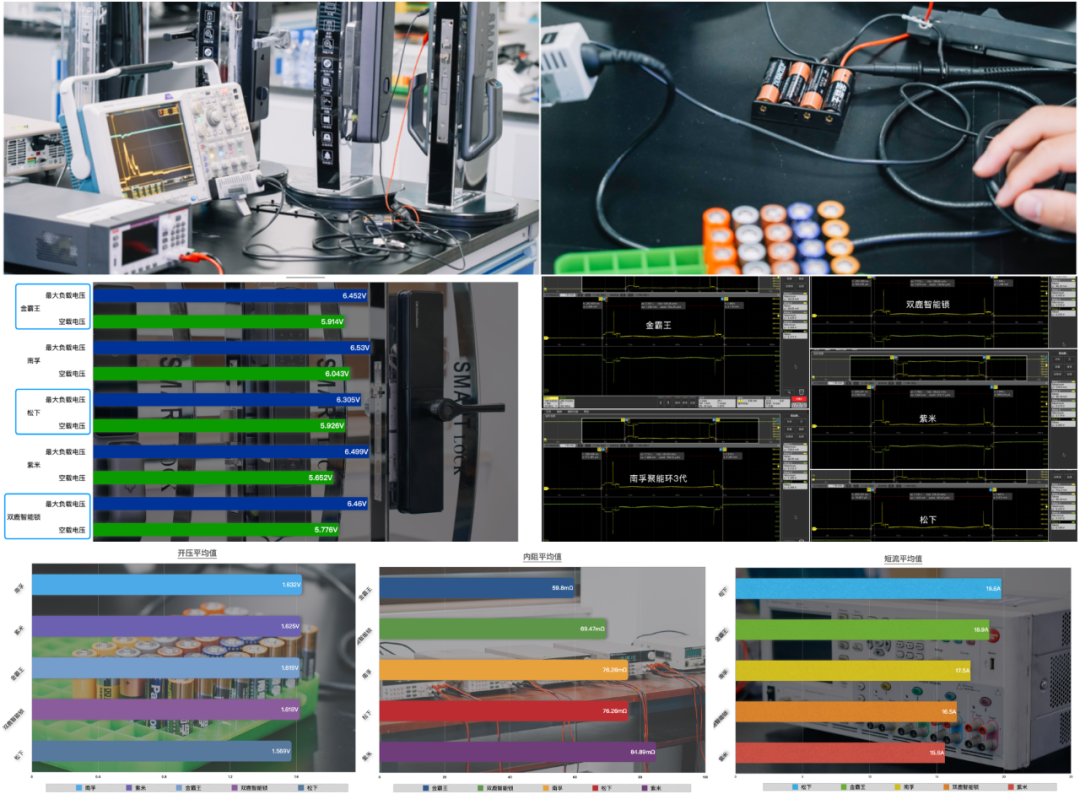This screenshot has height=810, width=1080.
Task: Click the 短流平均值 chart title
Action: 903,559
